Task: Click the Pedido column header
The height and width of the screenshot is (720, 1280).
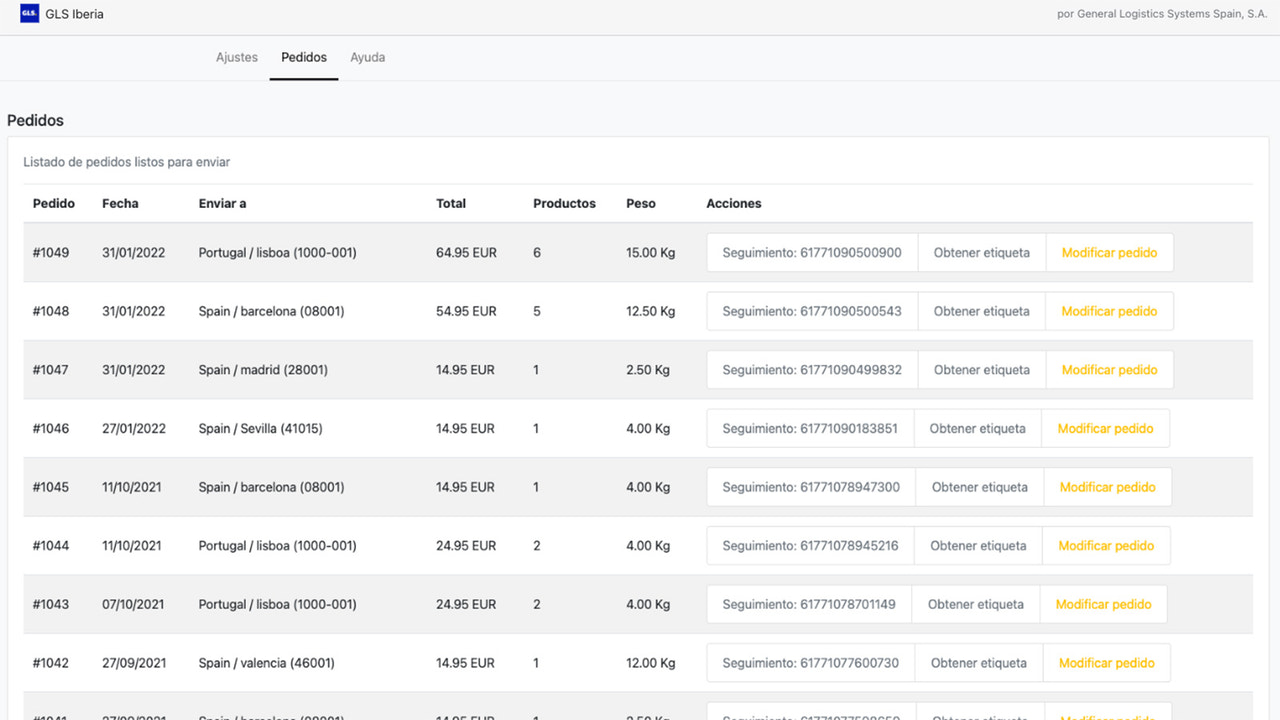Action: coord(52,203)
